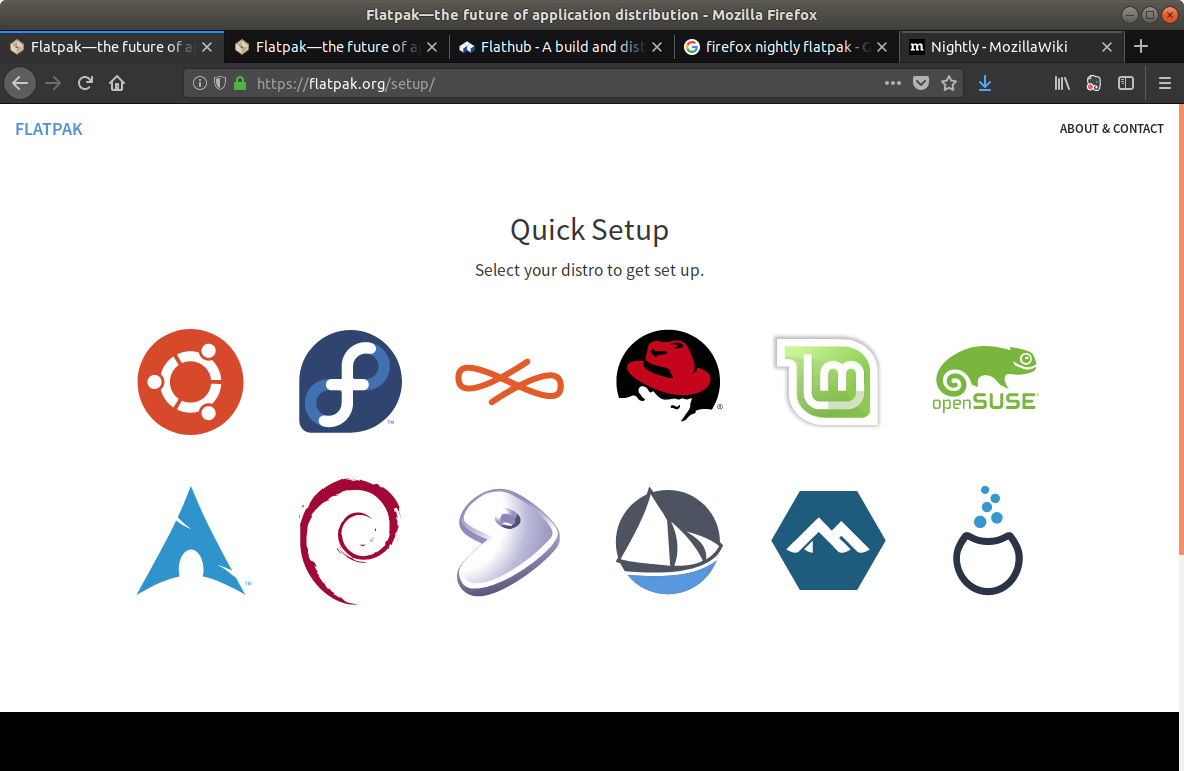The image size is (1184, 771).
Task: Select the Linux Mint logo
Action: 827,381
